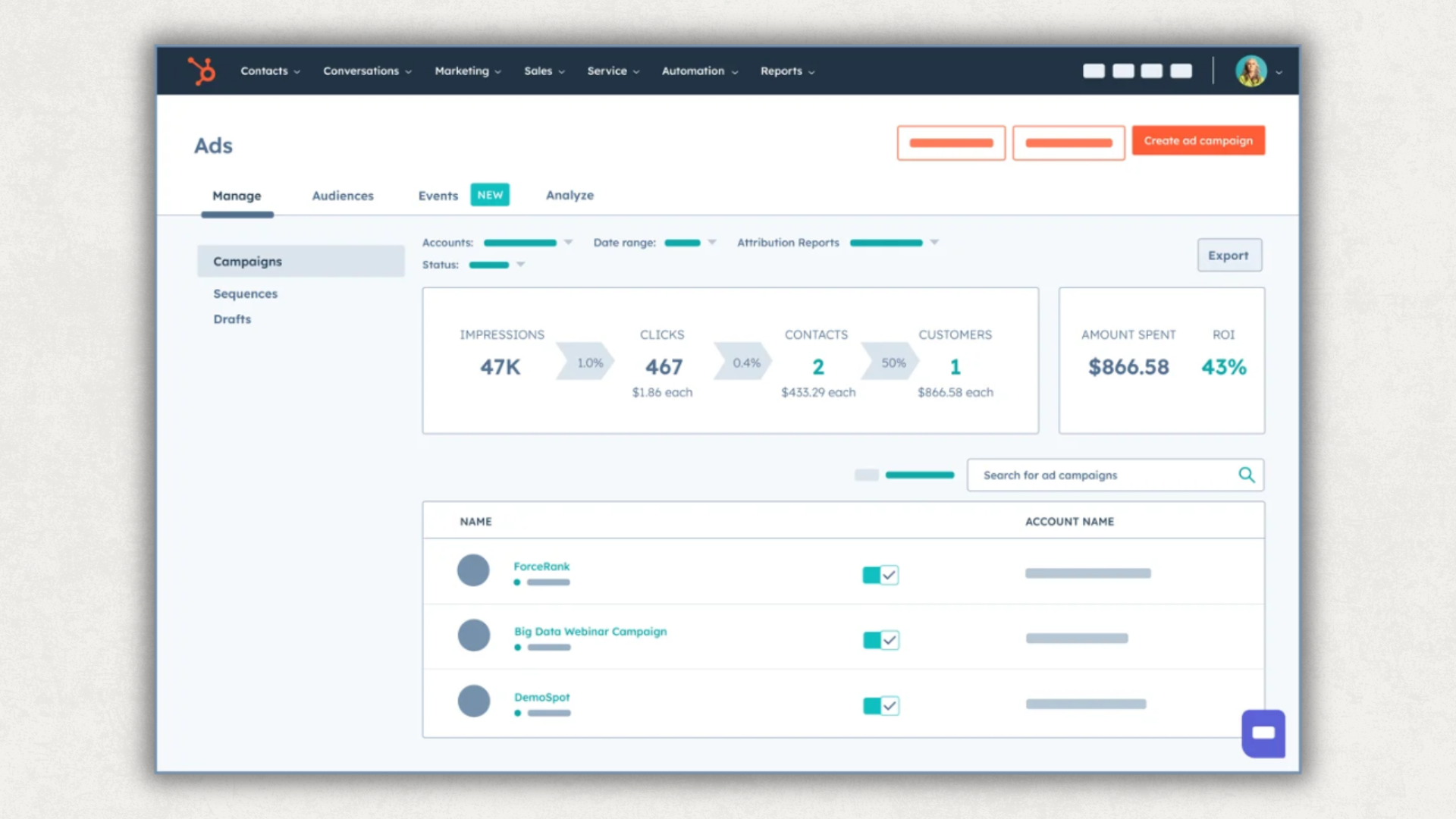Viewport: 1456px width, 819px height.
Task: Click the second outlined orange button
Action: coord(1068,143)
